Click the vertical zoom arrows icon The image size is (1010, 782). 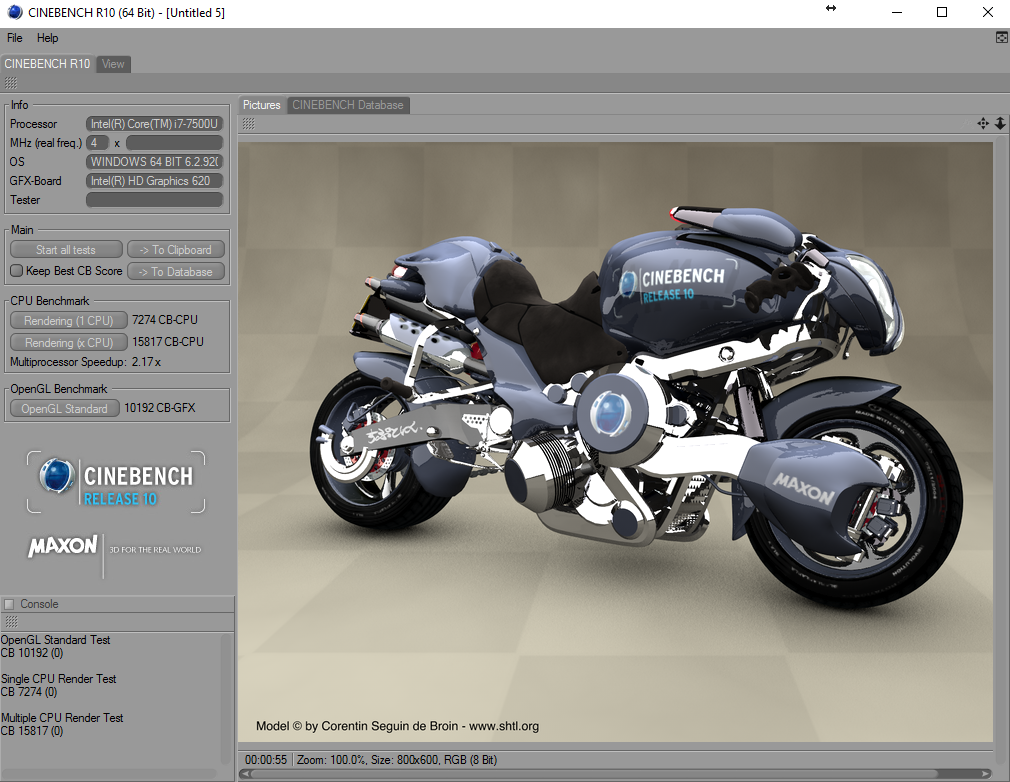point(999,123)
